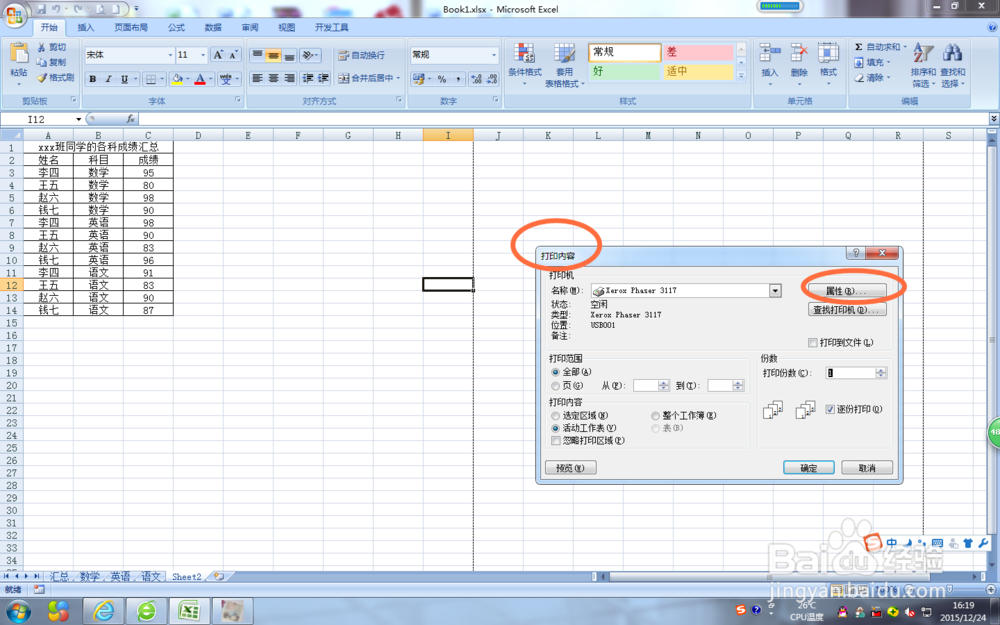Open the borders dropdown arrow
The image size is (1000, 625).
tap(162, 79)
